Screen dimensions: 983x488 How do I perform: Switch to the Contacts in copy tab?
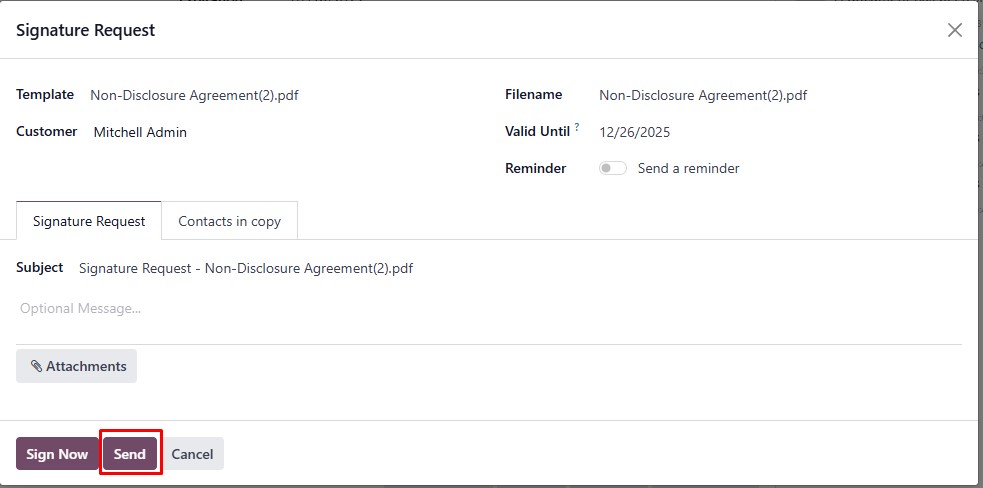pos(229,221)
